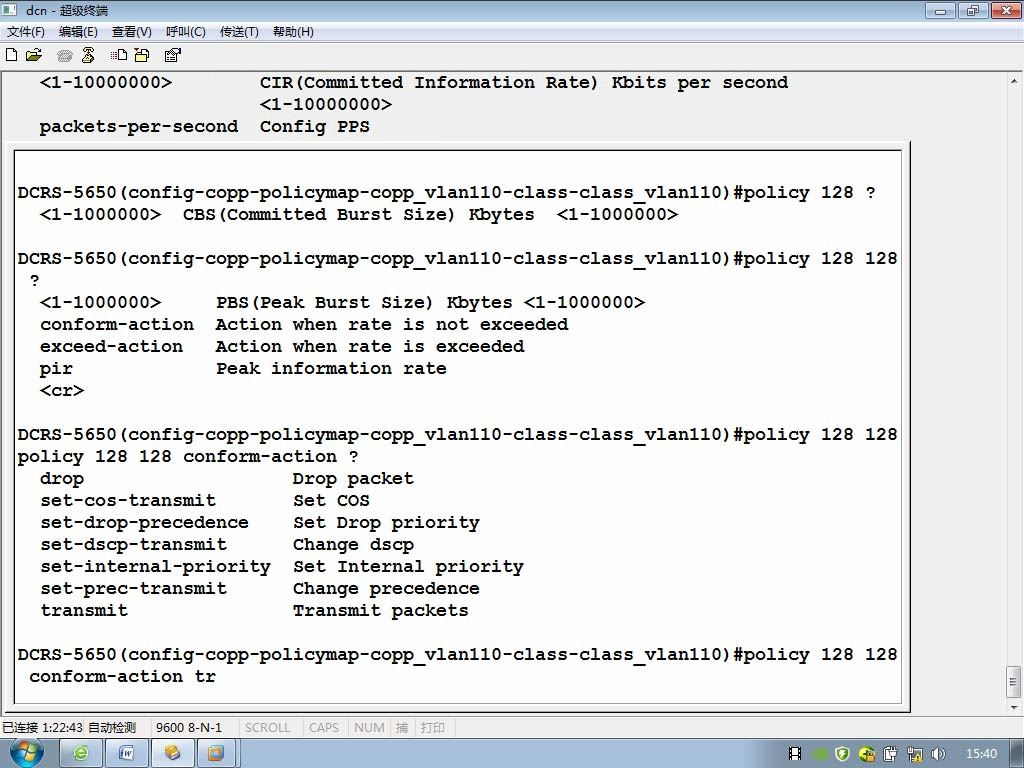Viewport: 1024px width, 768px height.
Task: Open the 文件(F) menu
Action: point(25,31)
